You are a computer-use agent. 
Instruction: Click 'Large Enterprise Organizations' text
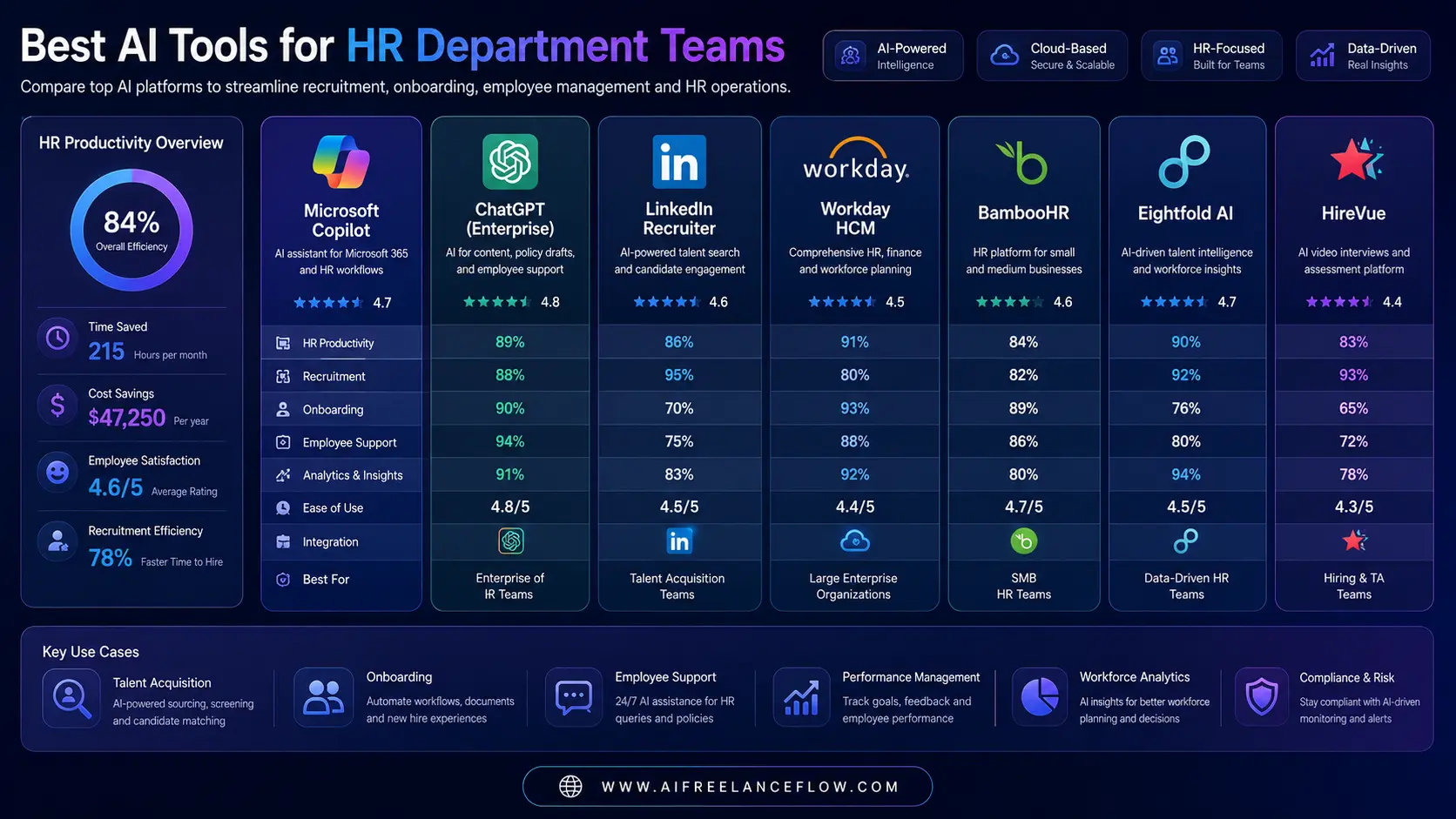click(853, 586)
